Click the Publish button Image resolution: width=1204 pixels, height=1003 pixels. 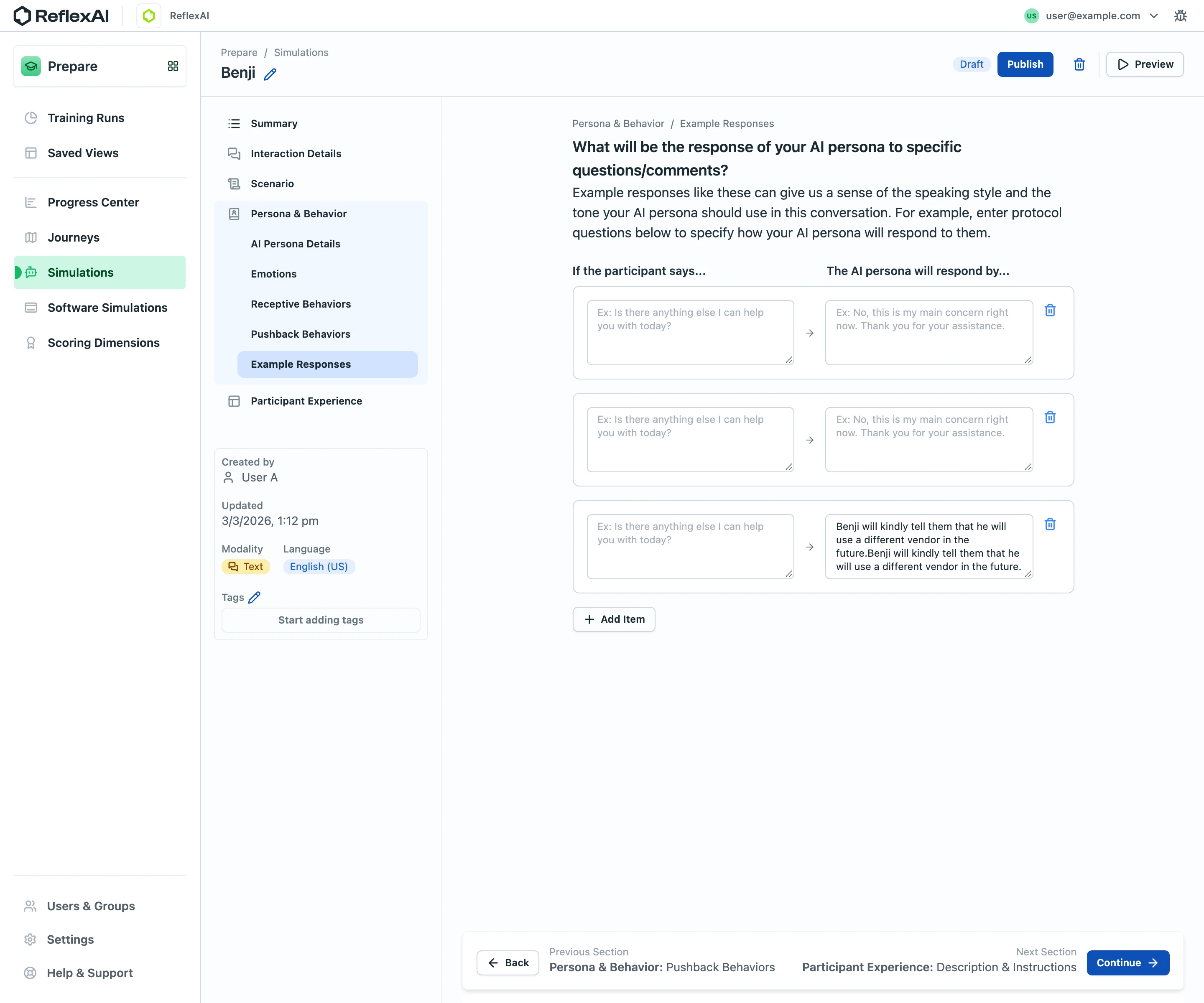(1025, 64)
